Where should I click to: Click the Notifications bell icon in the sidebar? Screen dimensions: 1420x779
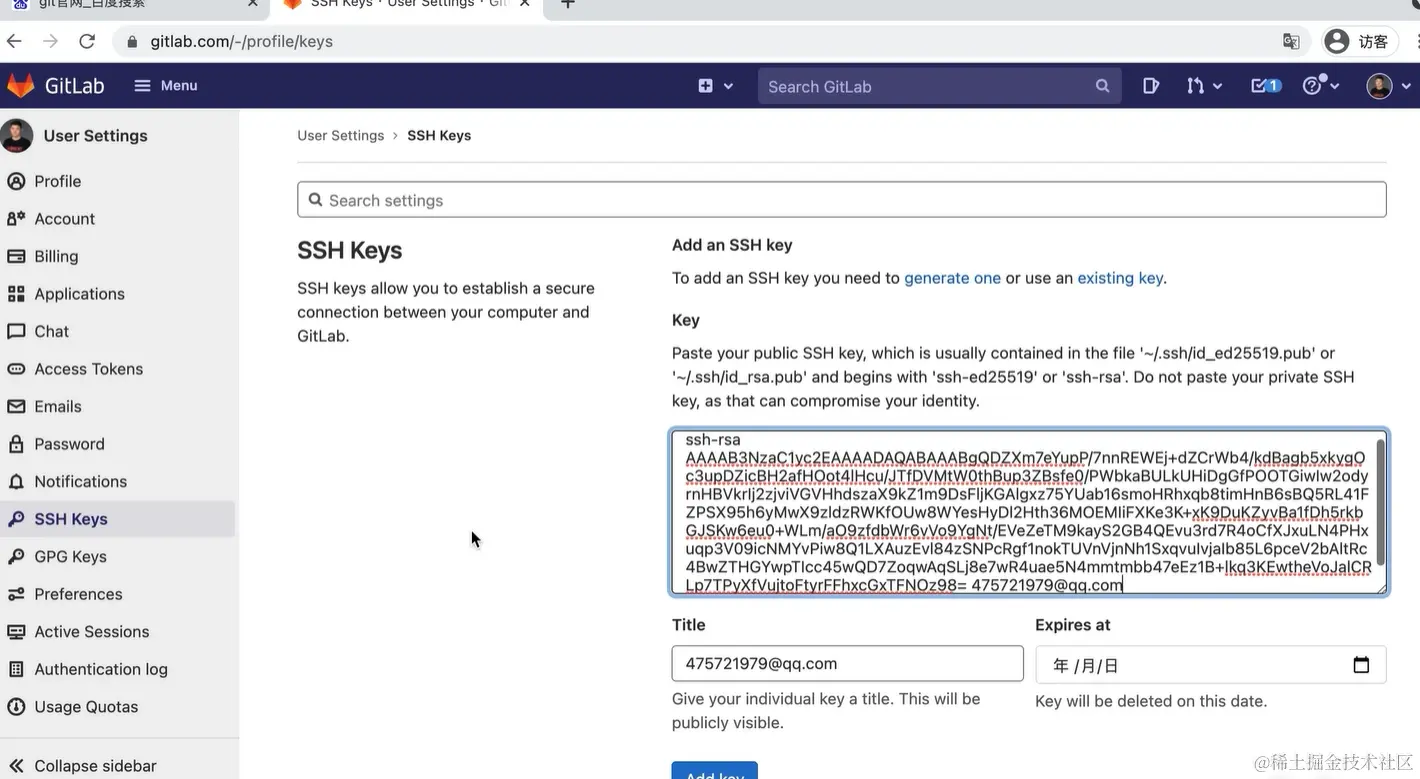(16, 482)
